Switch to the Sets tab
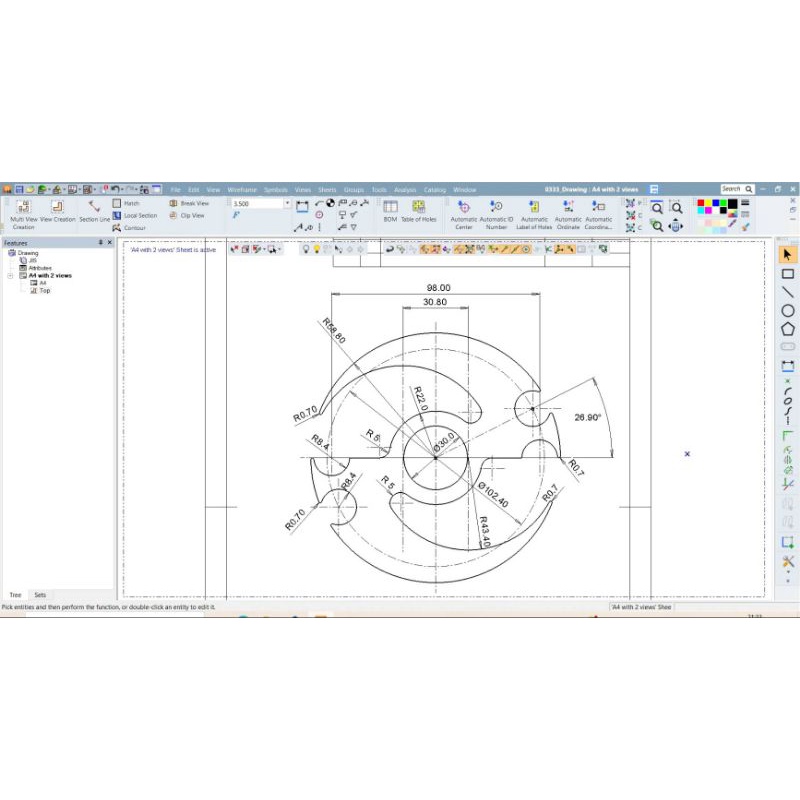This screenshot has height=800, width=800. [x=40, y=594]
